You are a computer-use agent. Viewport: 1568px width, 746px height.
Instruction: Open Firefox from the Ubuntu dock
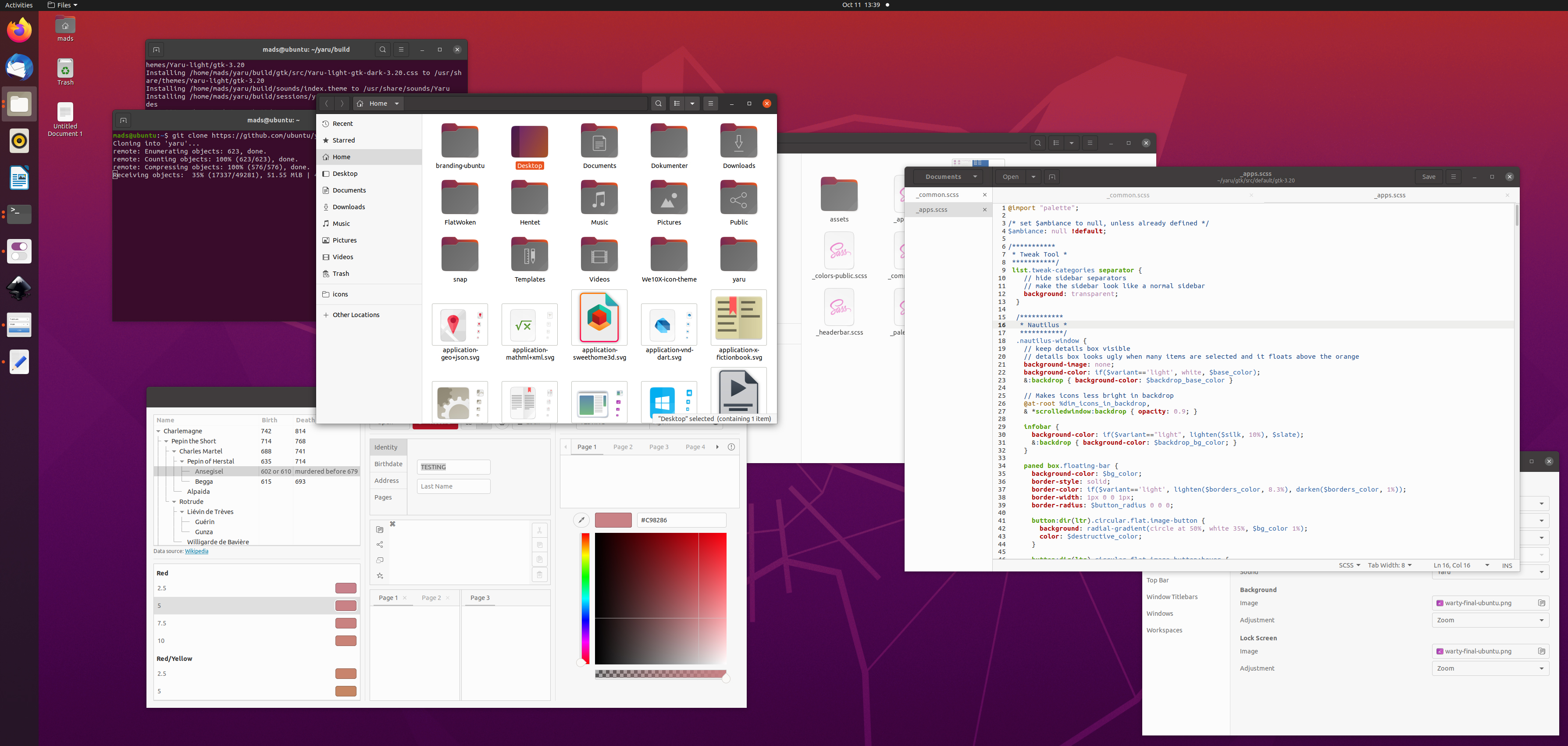pyautogui.click(x=19, y=30)
